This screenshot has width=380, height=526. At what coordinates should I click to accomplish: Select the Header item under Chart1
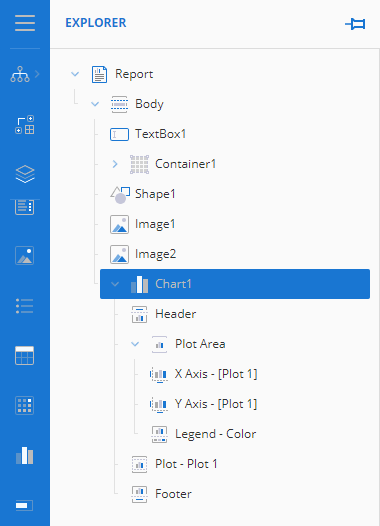pos(175,314)
